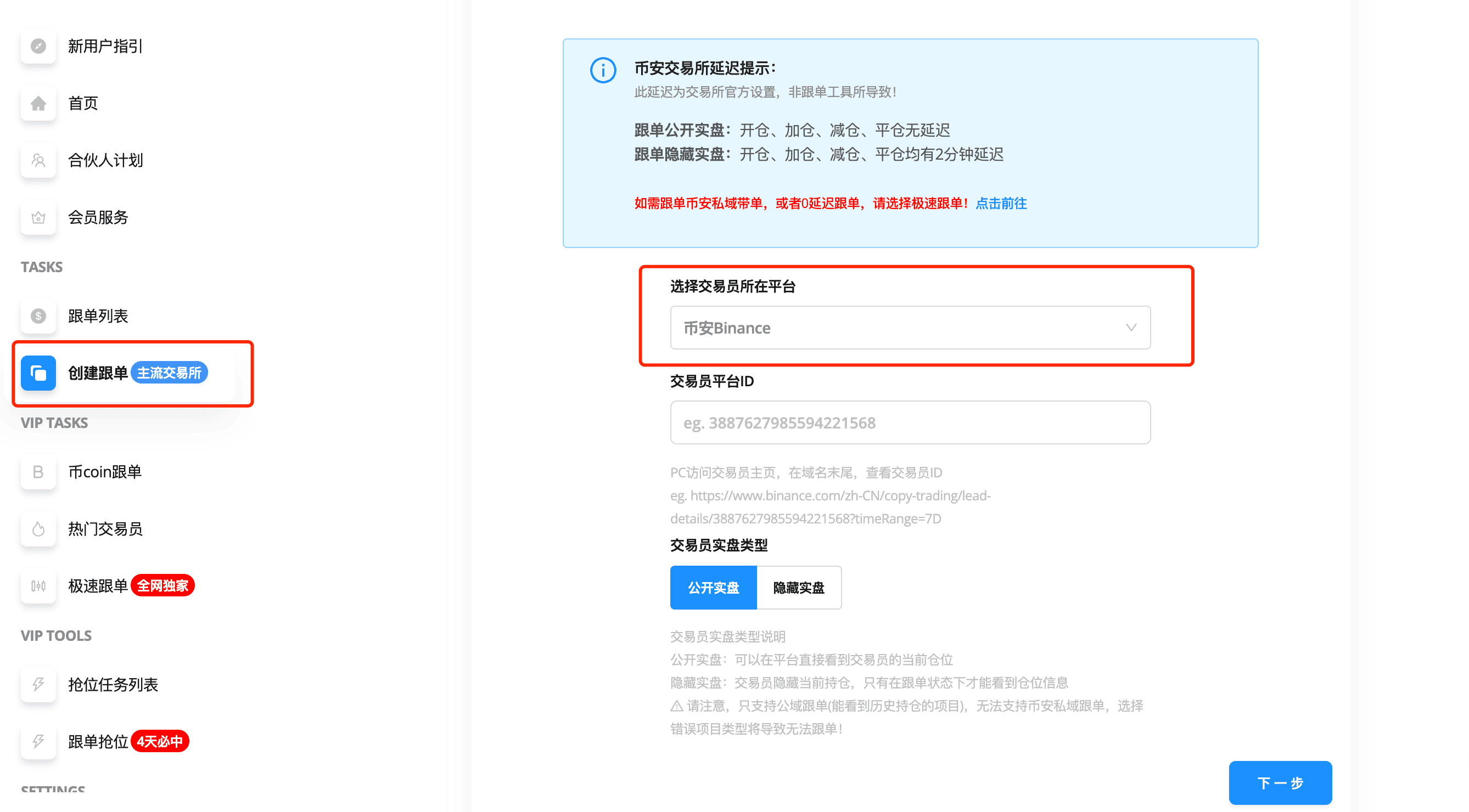Click the crown icon for 会员服务
Screen dimensions: 1469x812
coord(38,217)
